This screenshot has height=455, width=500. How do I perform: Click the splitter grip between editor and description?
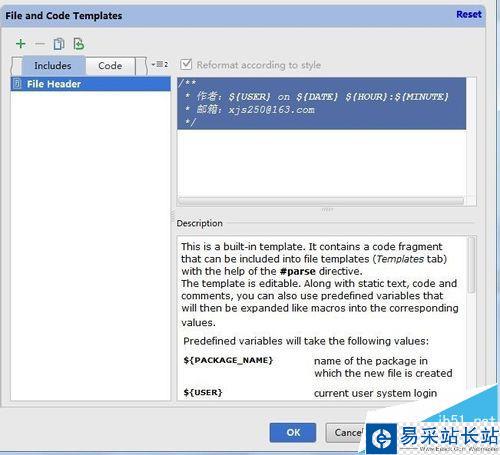coord(327,210)
